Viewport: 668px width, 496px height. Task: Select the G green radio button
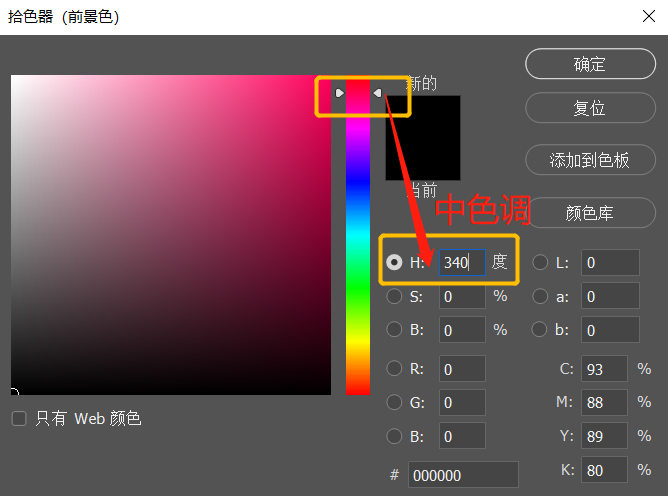click(394, 402)
